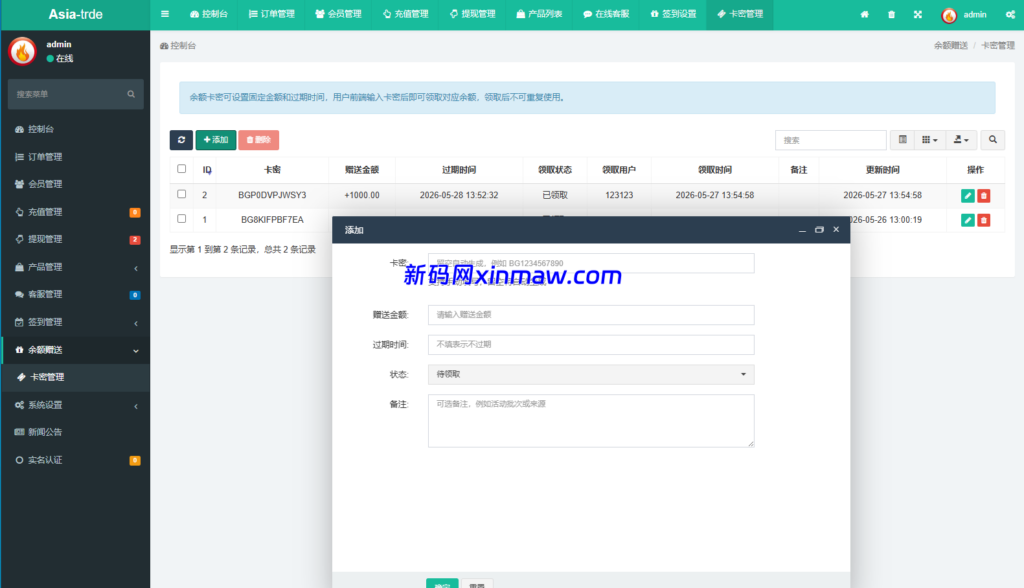Viewport: 1024px width, 588px height.
Task: Toggle the sidebar hamburger menu icon
Action: (165, 14)
